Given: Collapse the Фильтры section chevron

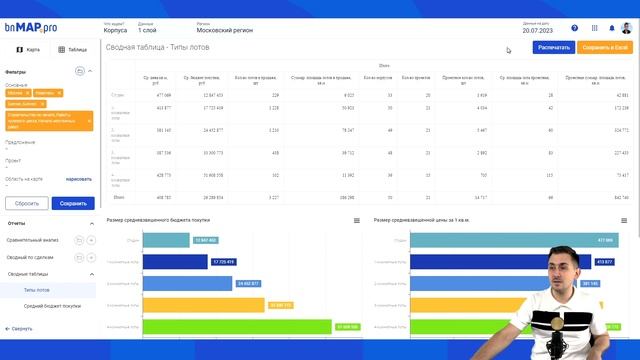Looking at the screenshot, I should click(x=90, y=71).
